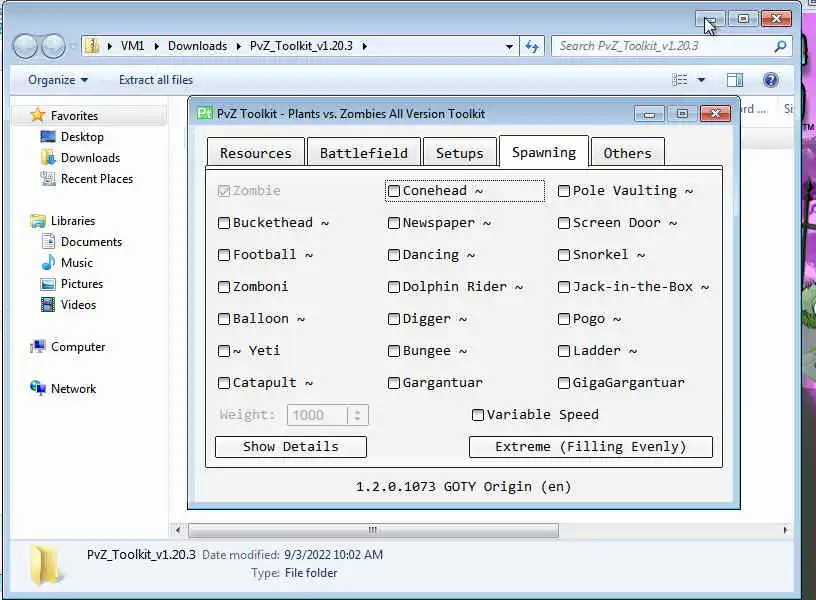Switch to Others tab
Viewport: 816px width, 600px height.
click(x=628, y=153)
